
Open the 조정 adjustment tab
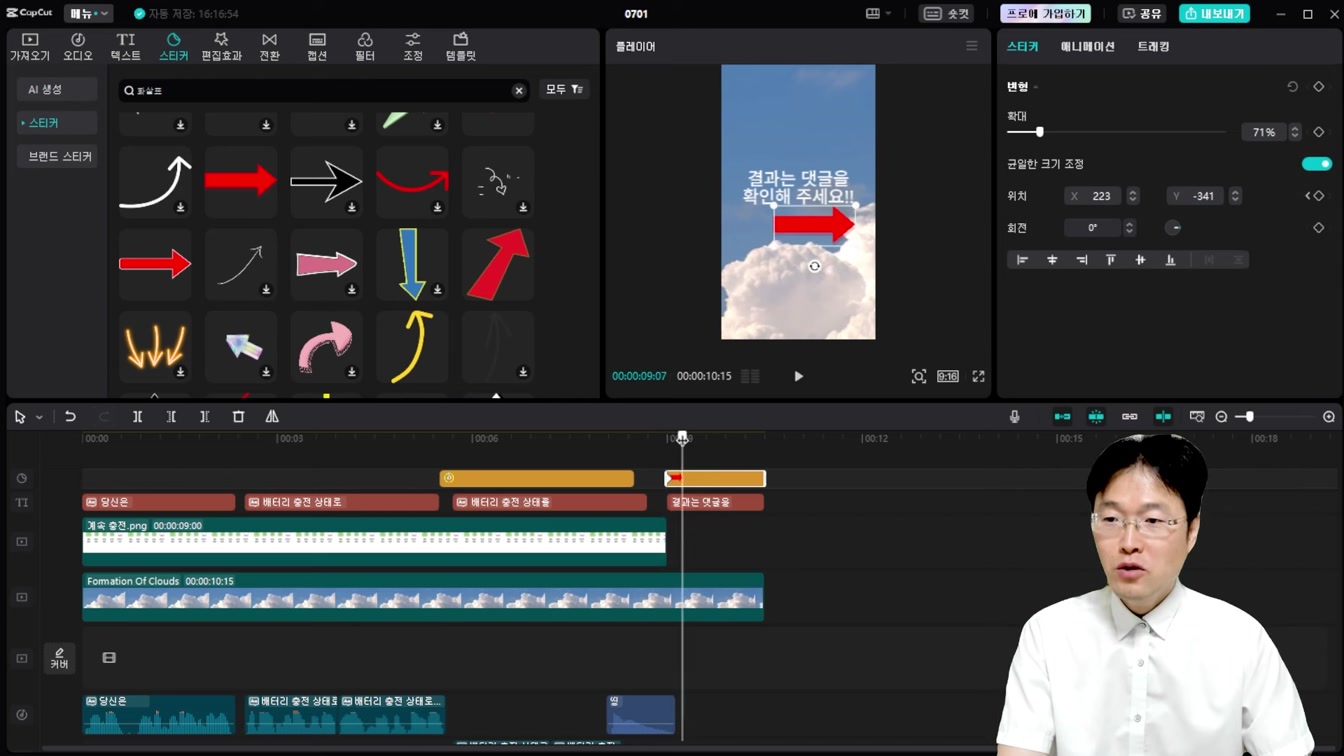pyautogui.click(x=413, y=47)
